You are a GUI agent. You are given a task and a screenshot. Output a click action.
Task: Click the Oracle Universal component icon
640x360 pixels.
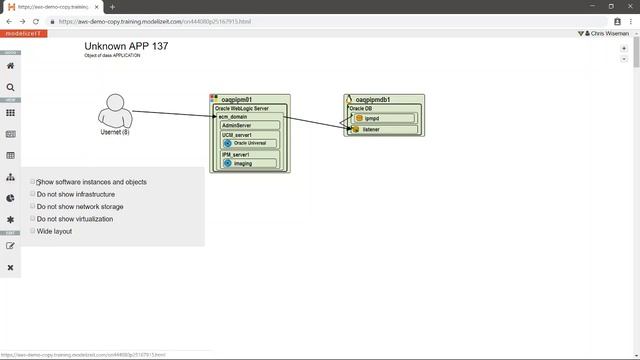pyautogui.click(x=227, y=143)
